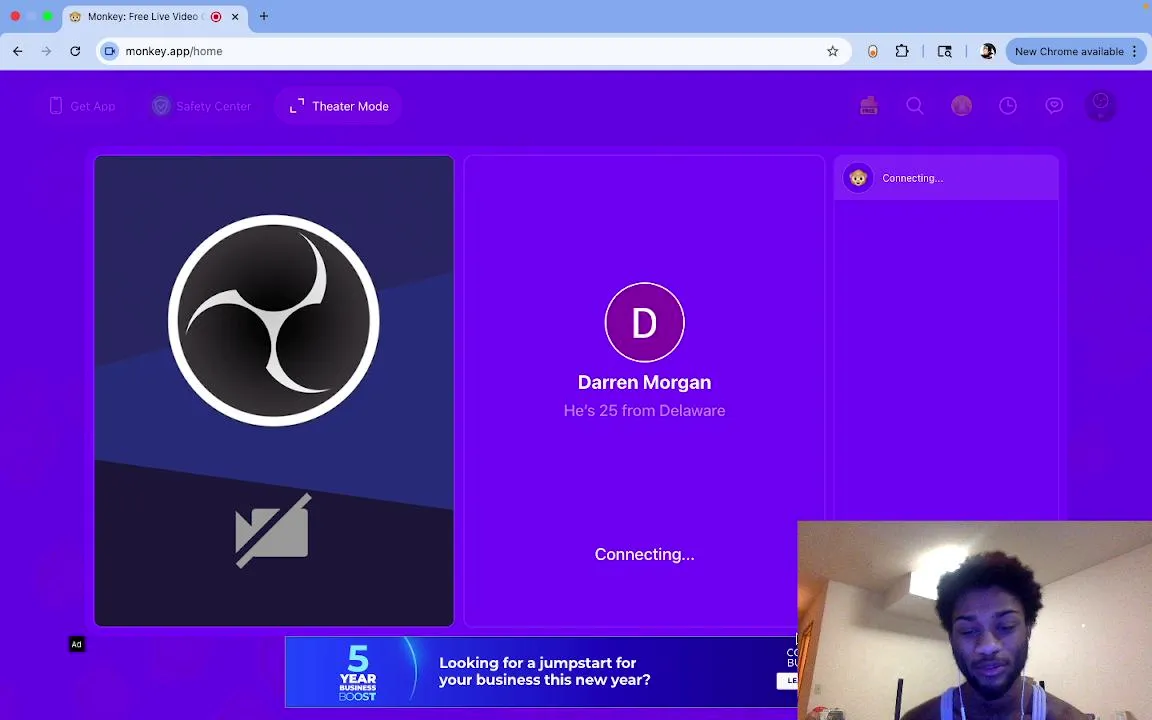Open the Chrome extensions puzzle icon
The width and height of the screenshot is (1152, 720).
click(x=901, y=51)
